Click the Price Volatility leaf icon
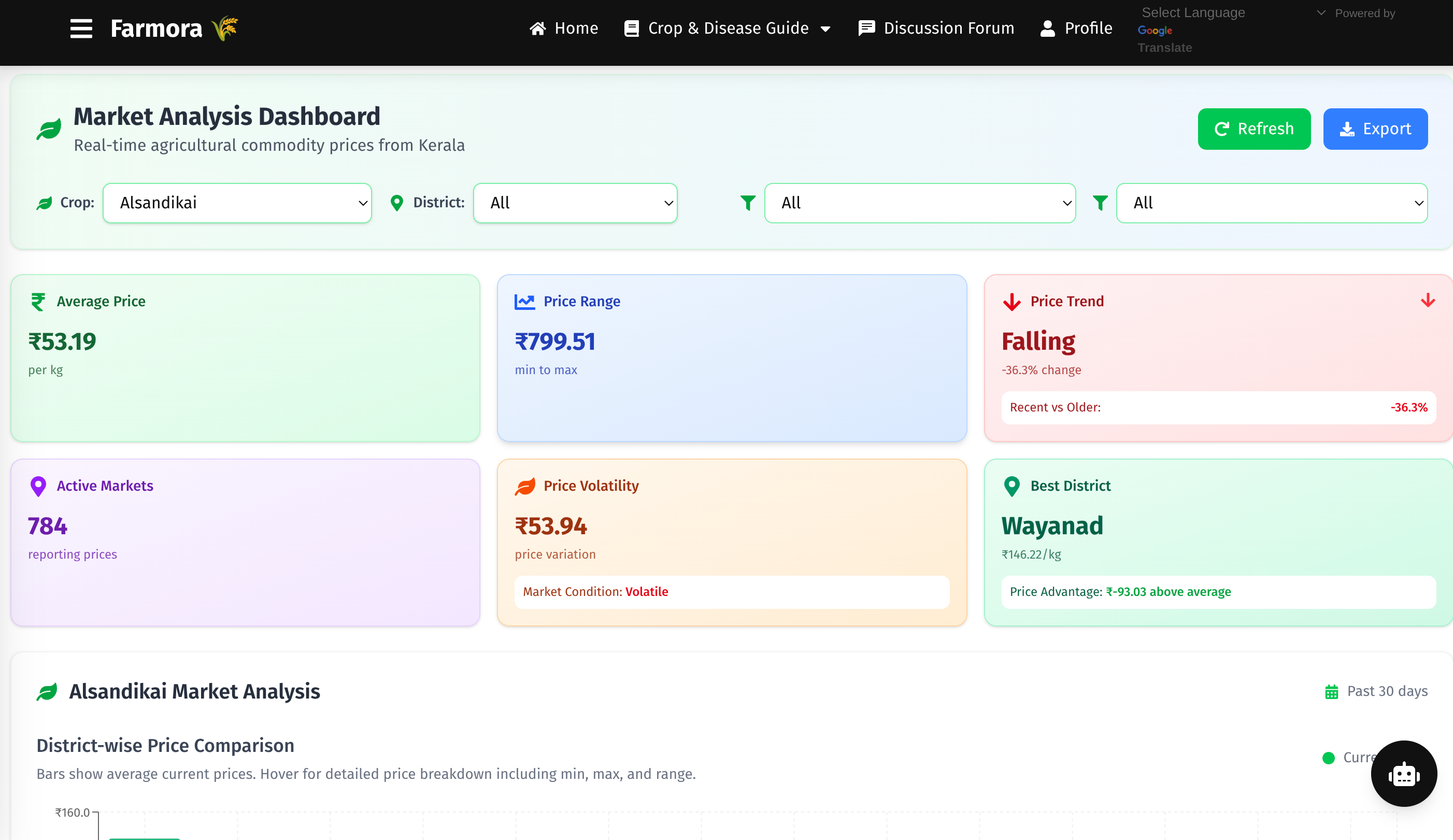 tap(525, 486)
